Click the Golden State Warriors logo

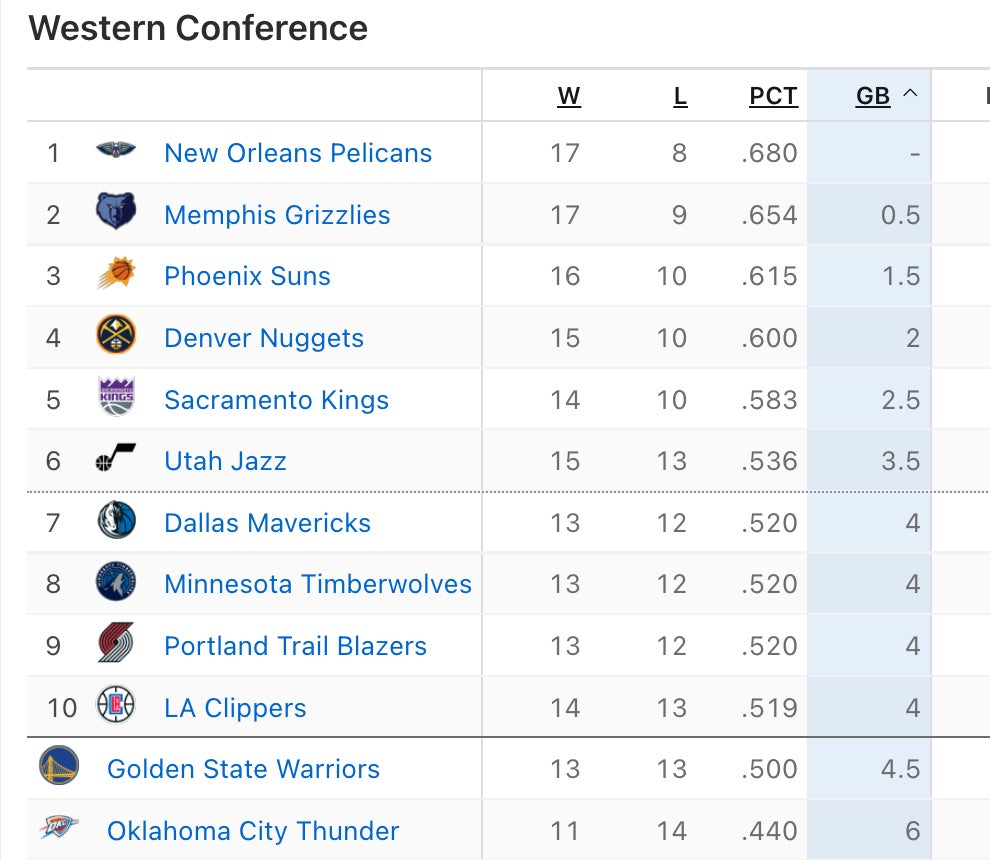click(x=59, y=767)
